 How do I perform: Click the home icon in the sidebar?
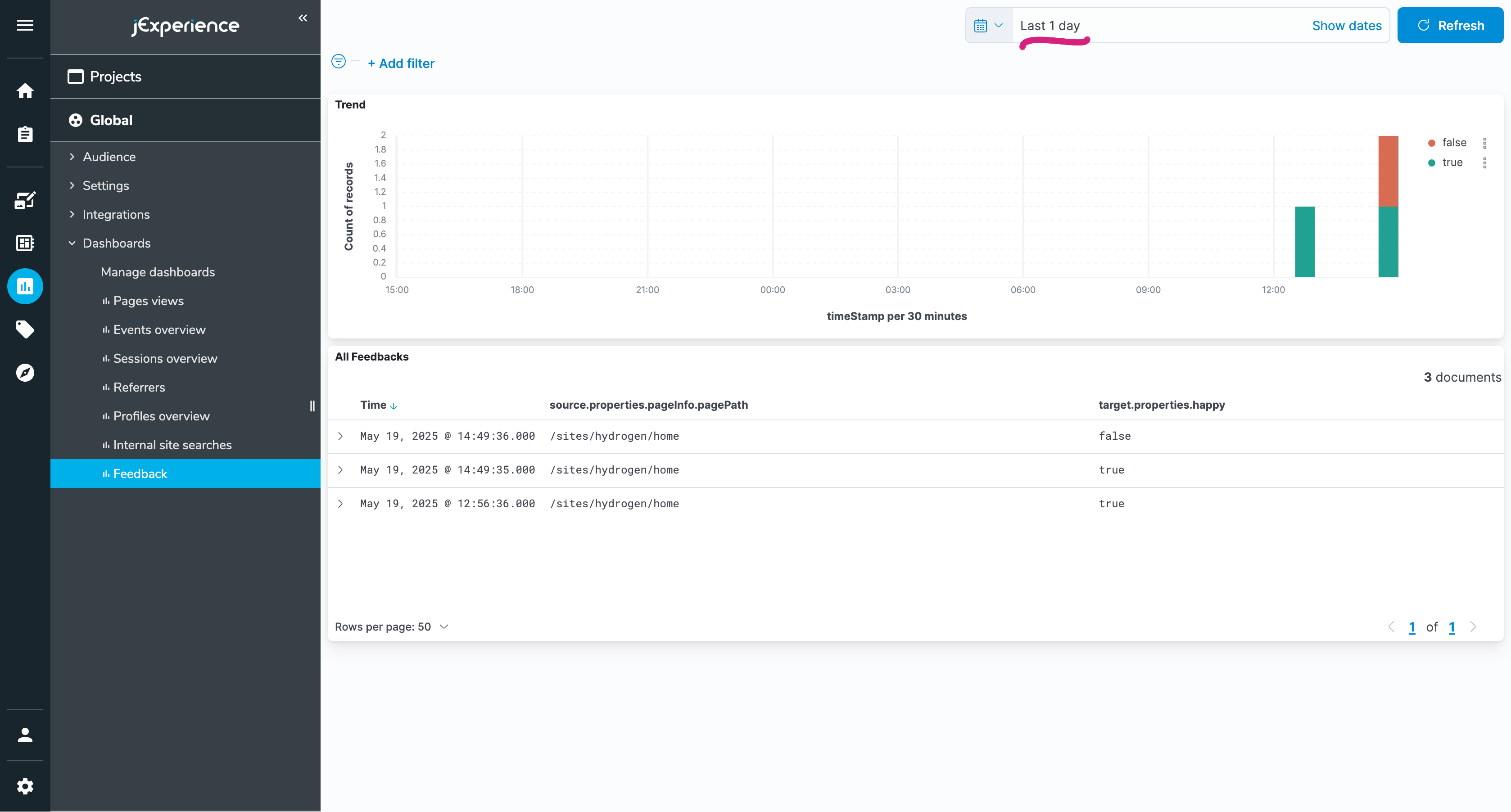tap(25, 91)
